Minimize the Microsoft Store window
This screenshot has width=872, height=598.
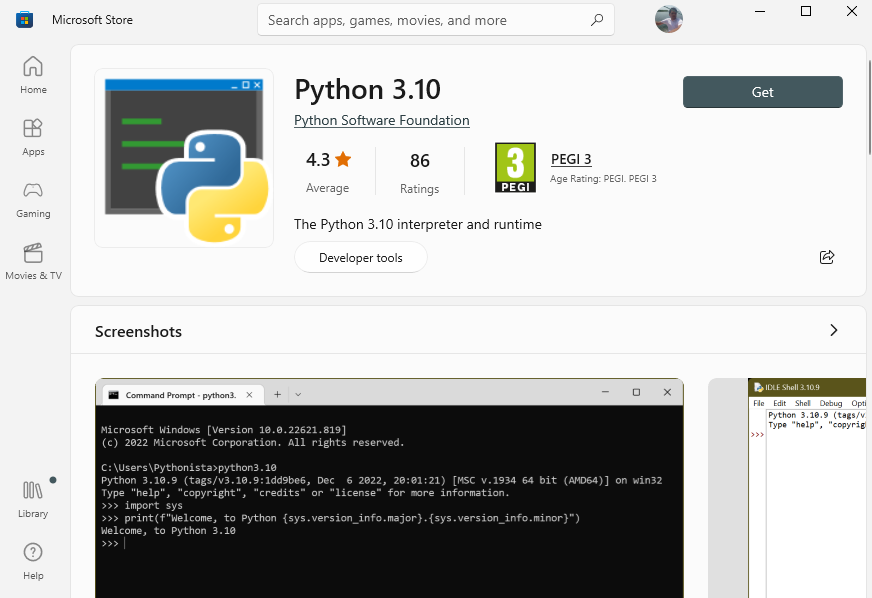coord(760,11)
